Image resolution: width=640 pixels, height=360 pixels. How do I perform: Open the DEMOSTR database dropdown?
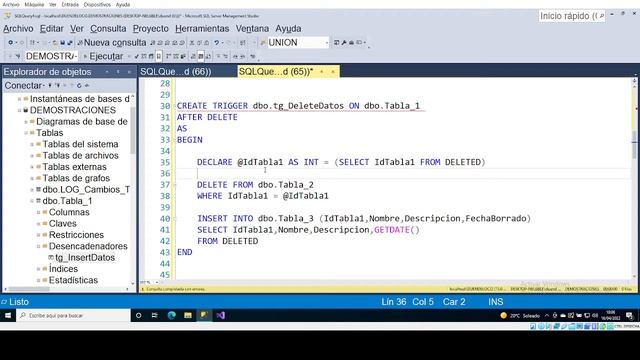click(51, 56)
